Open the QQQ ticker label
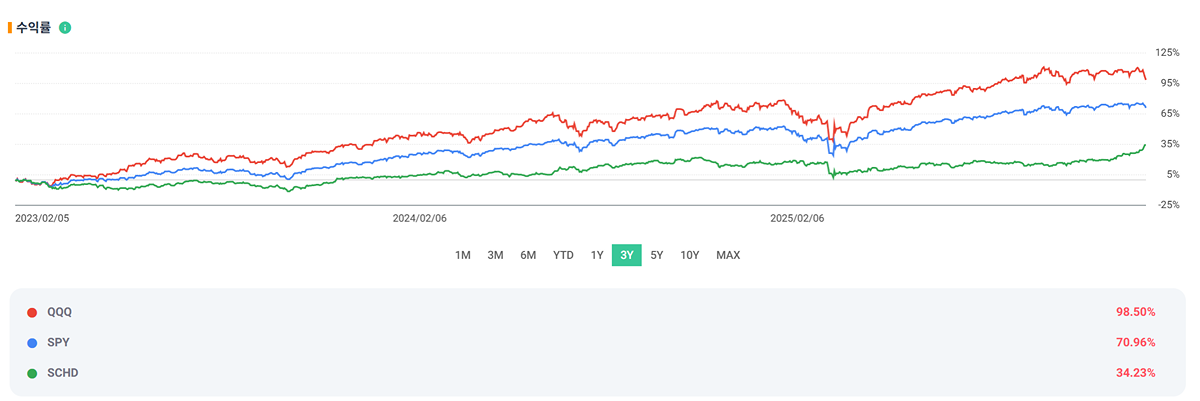The width and height of the screenshot is (1200, 401). point(60,312)
